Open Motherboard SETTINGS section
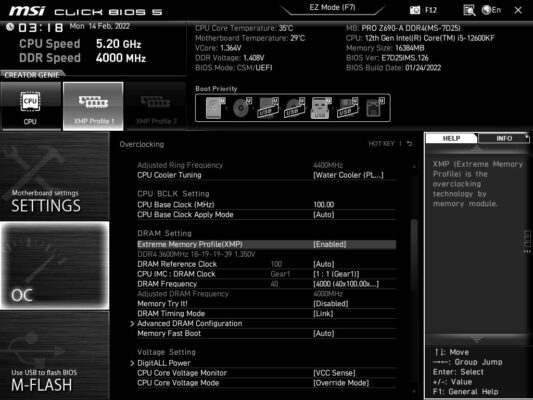The image size is (533, 400). [54, 176]
